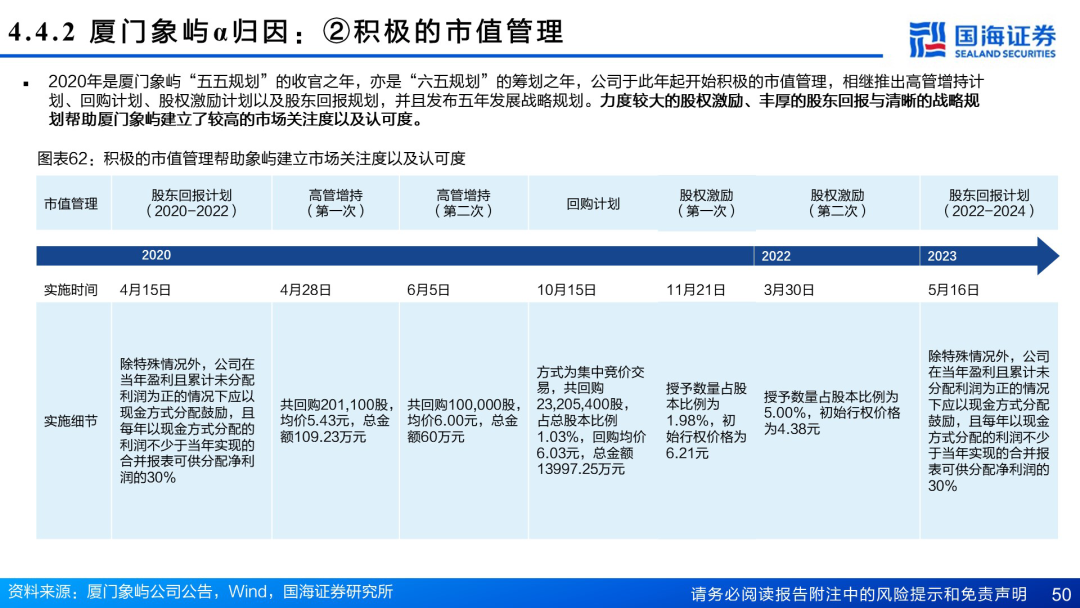Click the 股东回报计划（2022-2024）header cell
The image size is (1080, 608).
click(988, 204)
